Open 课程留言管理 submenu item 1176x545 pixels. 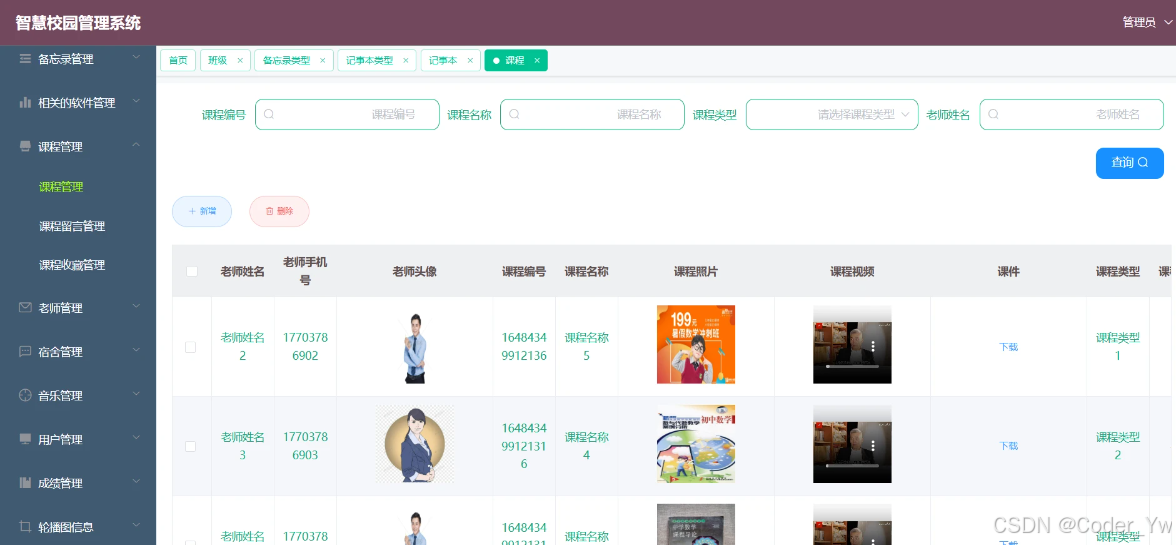pos(72,226)
